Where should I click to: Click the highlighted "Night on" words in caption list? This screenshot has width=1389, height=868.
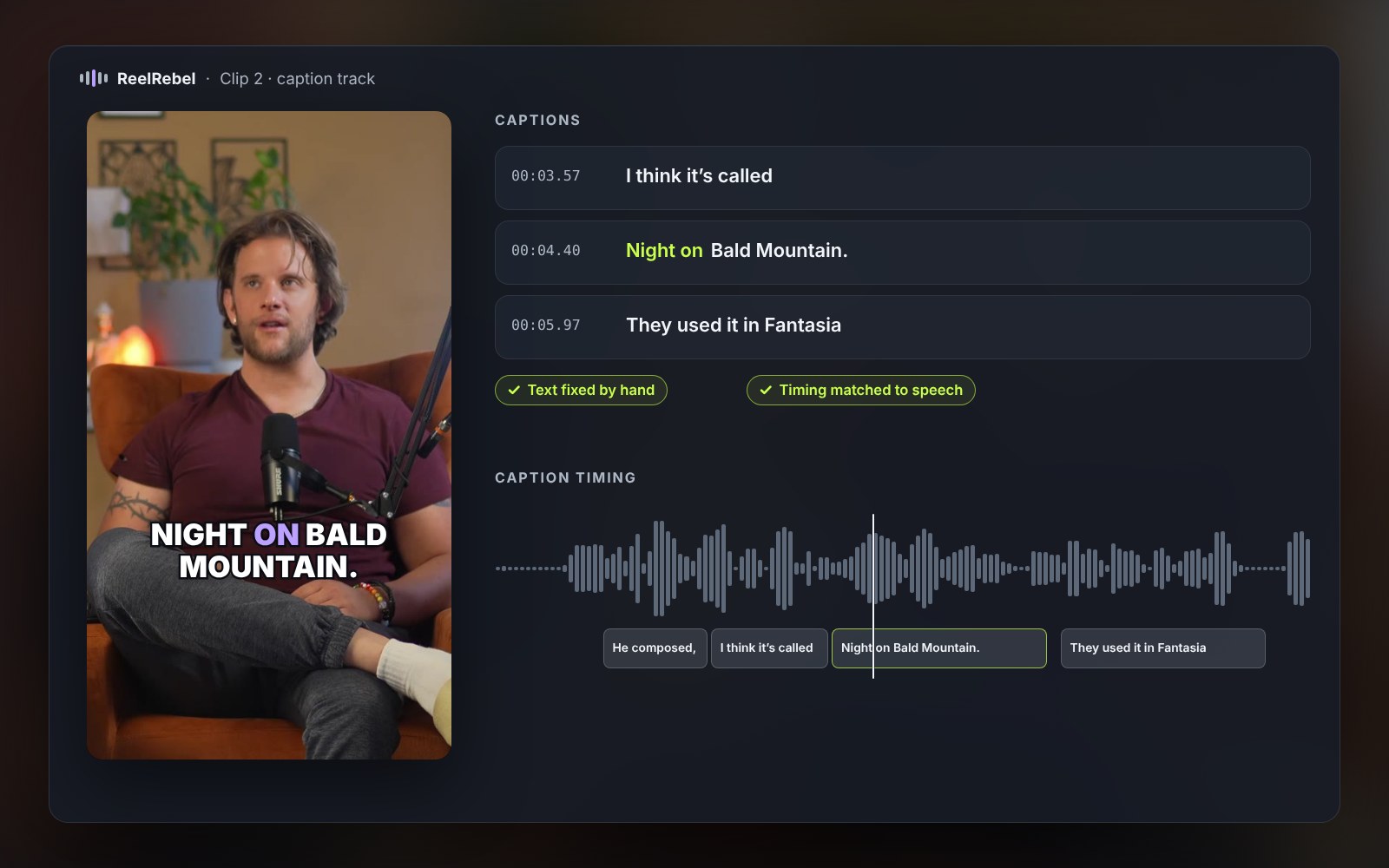pos(664,251)
